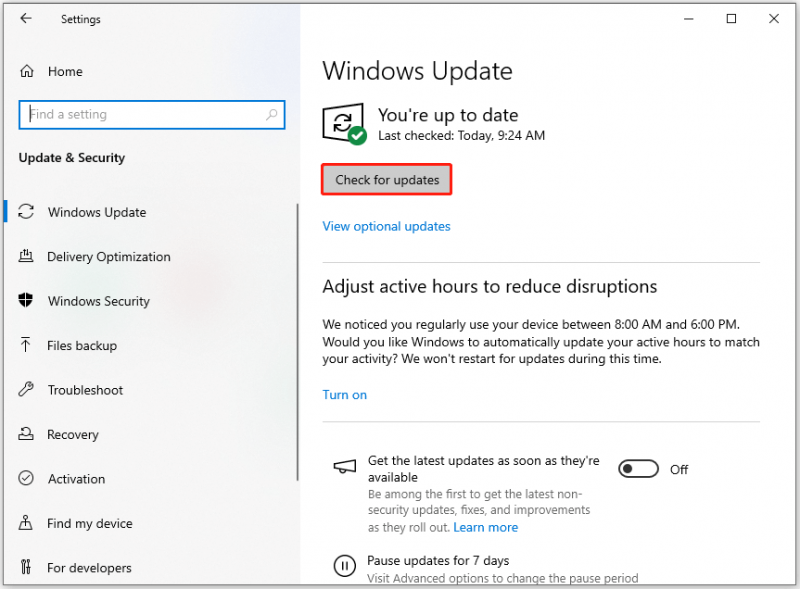Click the Windows Security shield icon
800x589 pixels.
tap(26, 300)
